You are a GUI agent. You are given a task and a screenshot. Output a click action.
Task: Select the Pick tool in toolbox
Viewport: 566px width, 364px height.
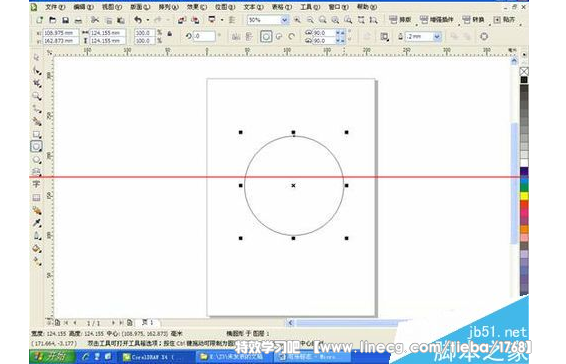click(x=36, y=58)
